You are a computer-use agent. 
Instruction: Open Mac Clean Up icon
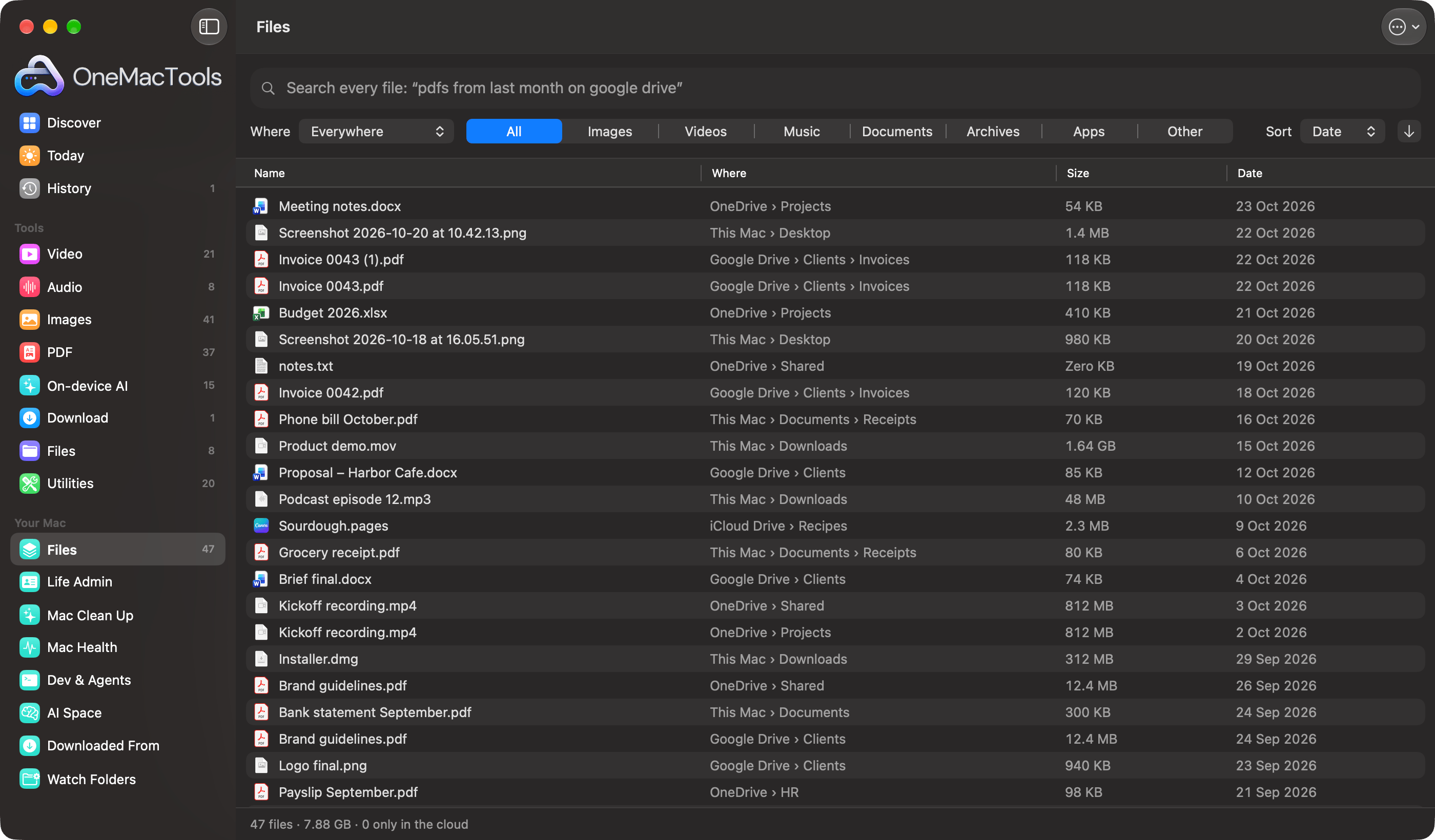pos(30,615)
